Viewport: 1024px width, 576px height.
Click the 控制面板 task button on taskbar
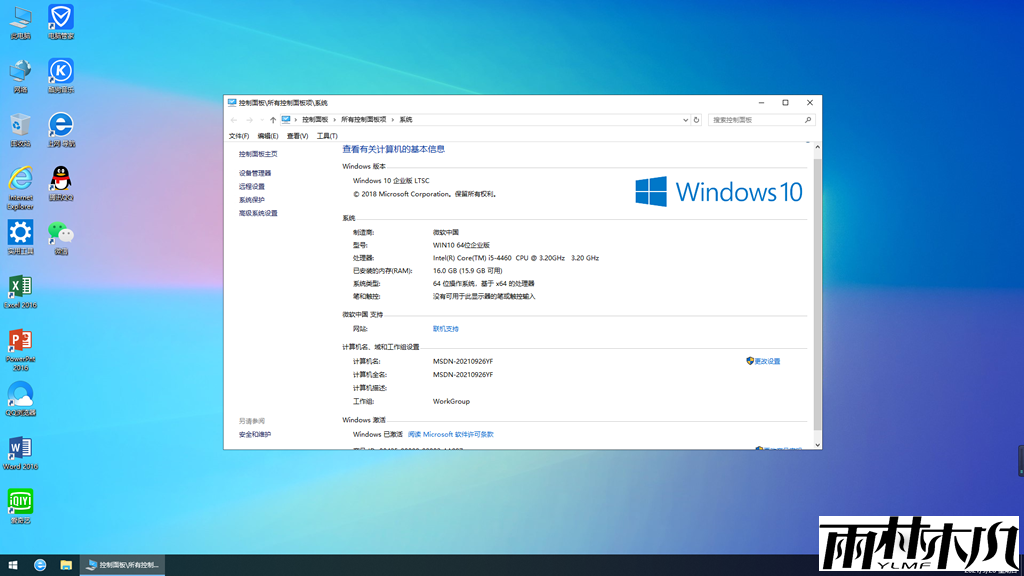[122, 565]
